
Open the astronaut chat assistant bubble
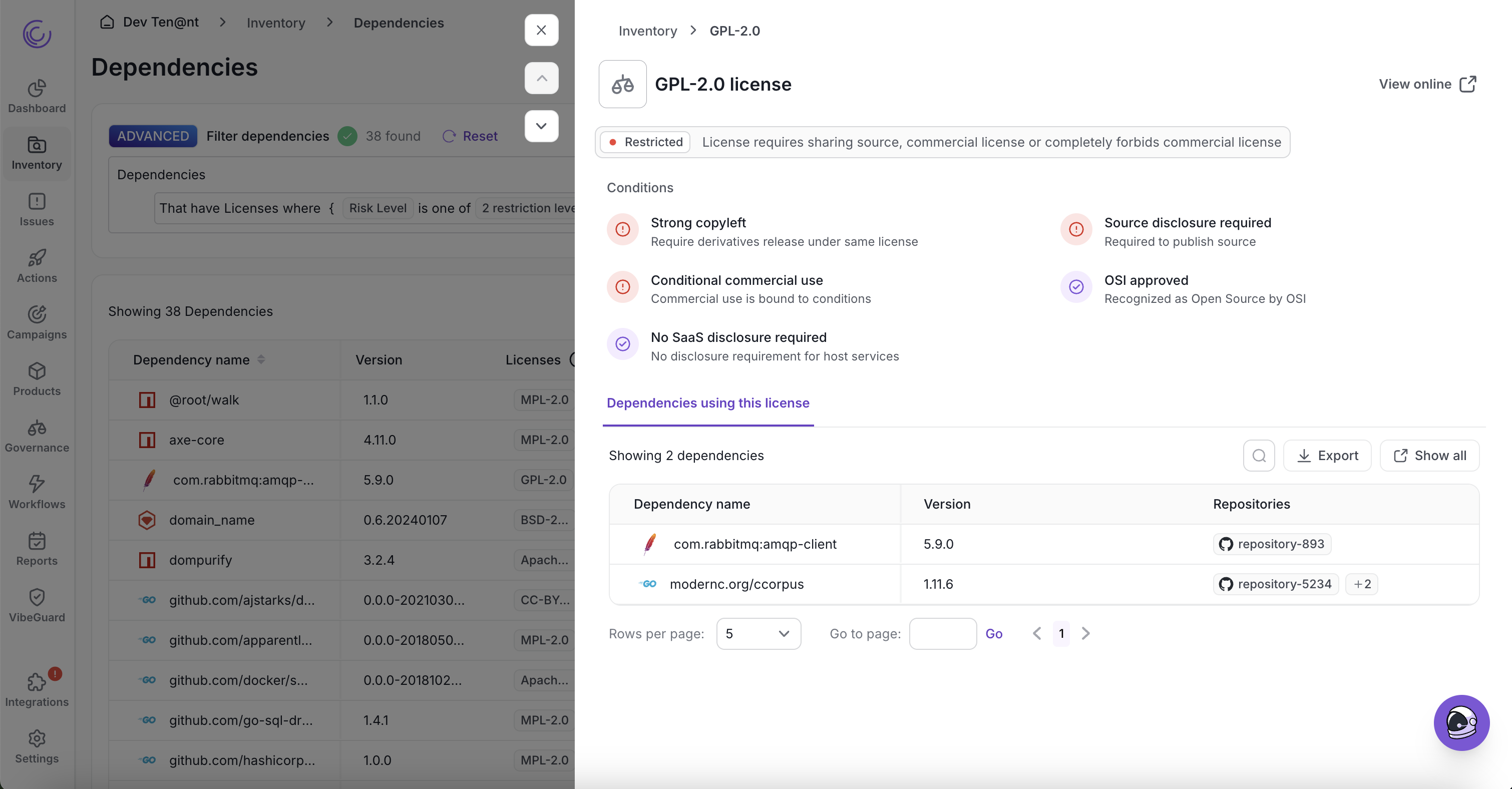point(1461,722)
